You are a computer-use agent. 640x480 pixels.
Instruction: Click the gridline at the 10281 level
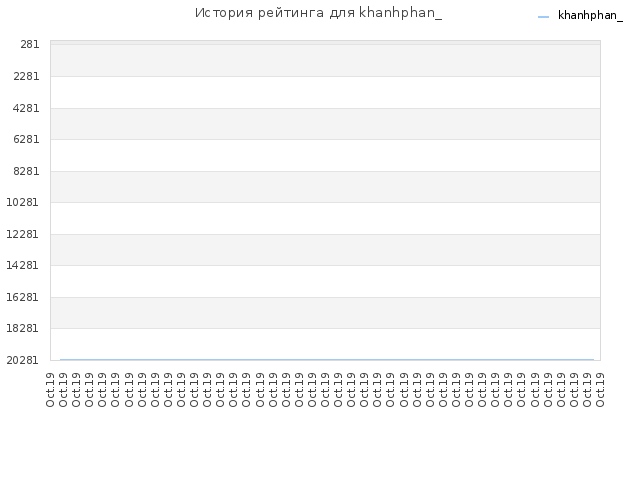coord(325,202)
